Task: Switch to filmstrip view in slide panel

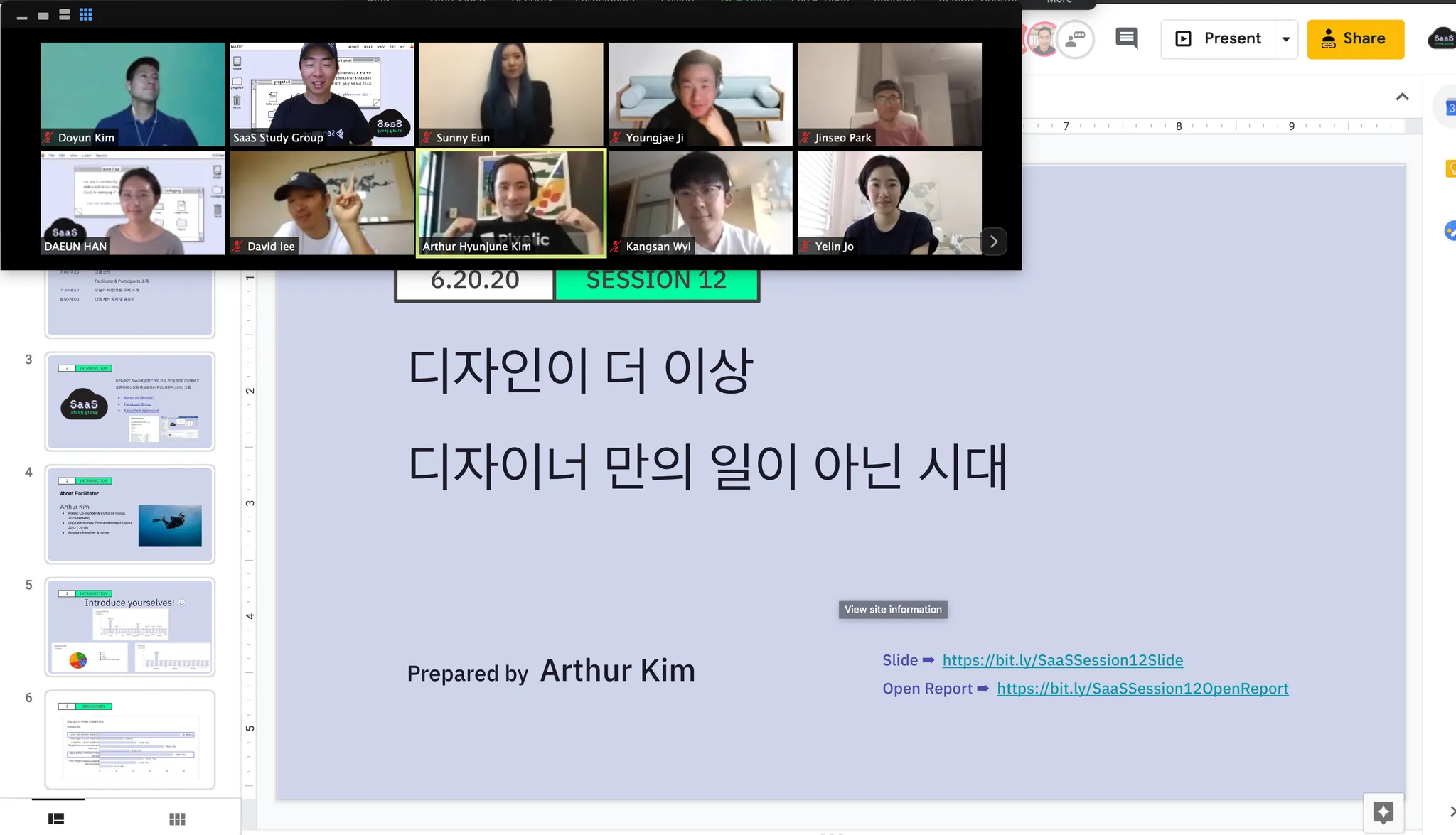Action: 56,819
